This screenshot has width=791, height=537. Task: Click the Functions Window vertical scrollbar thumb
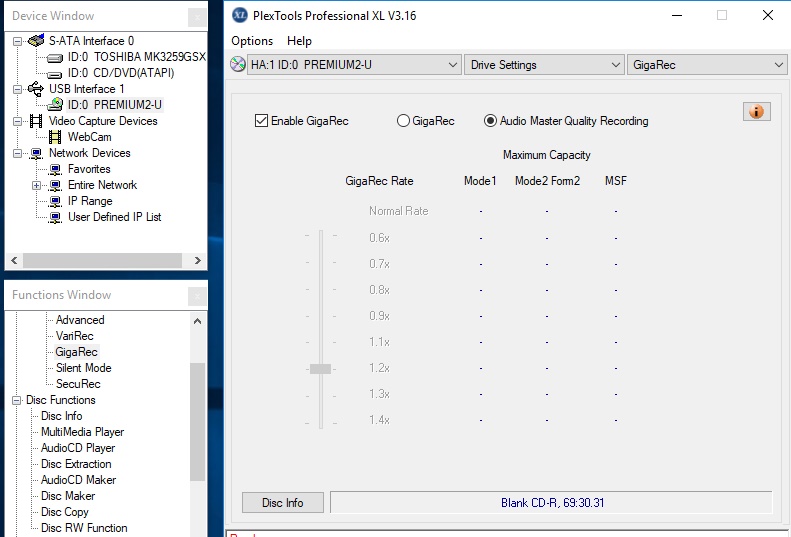pyautogui.click(x=197, y=421)
